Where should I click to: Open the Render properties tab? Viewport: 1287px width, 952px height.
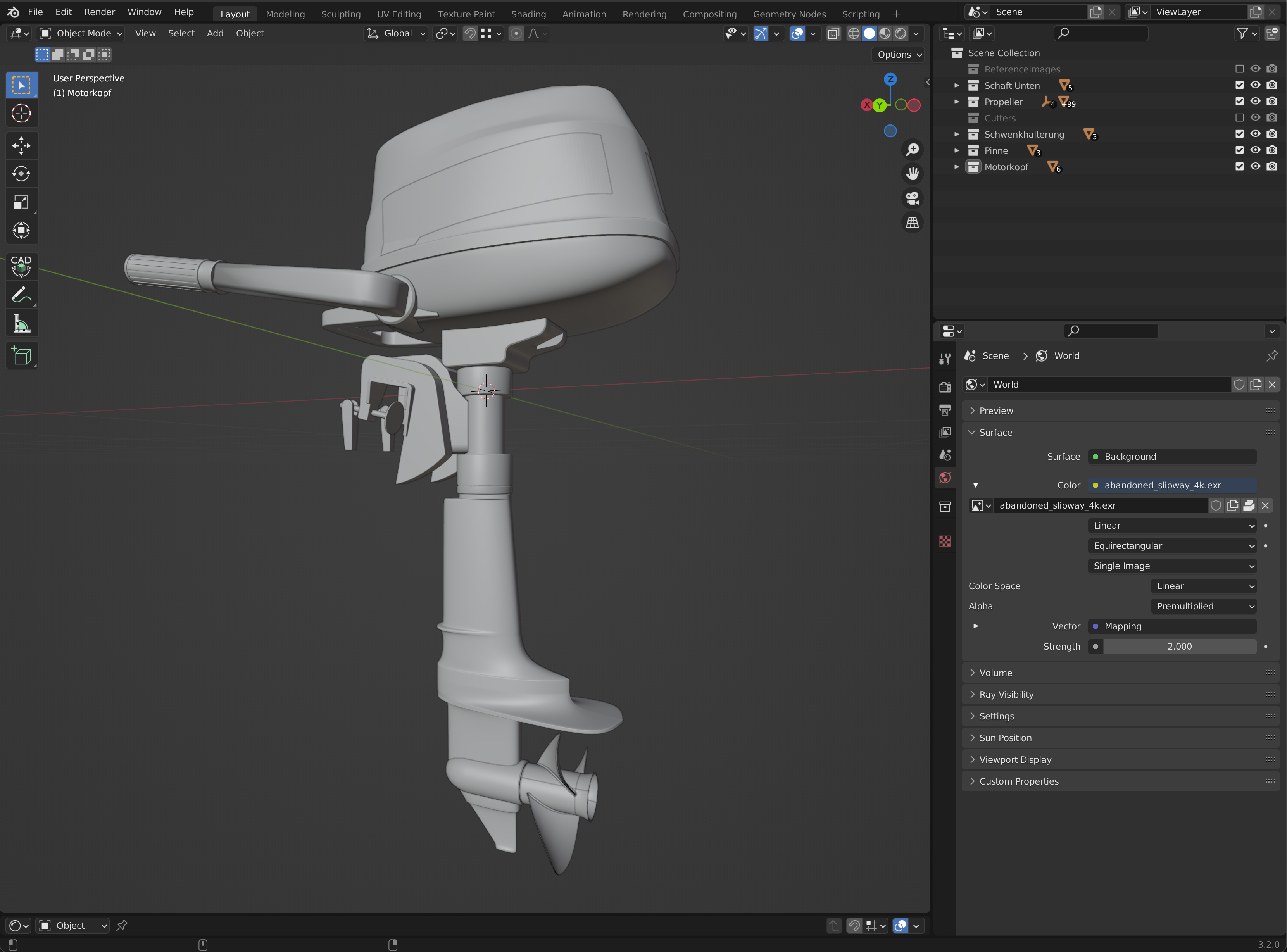click(x=945, y=387)
